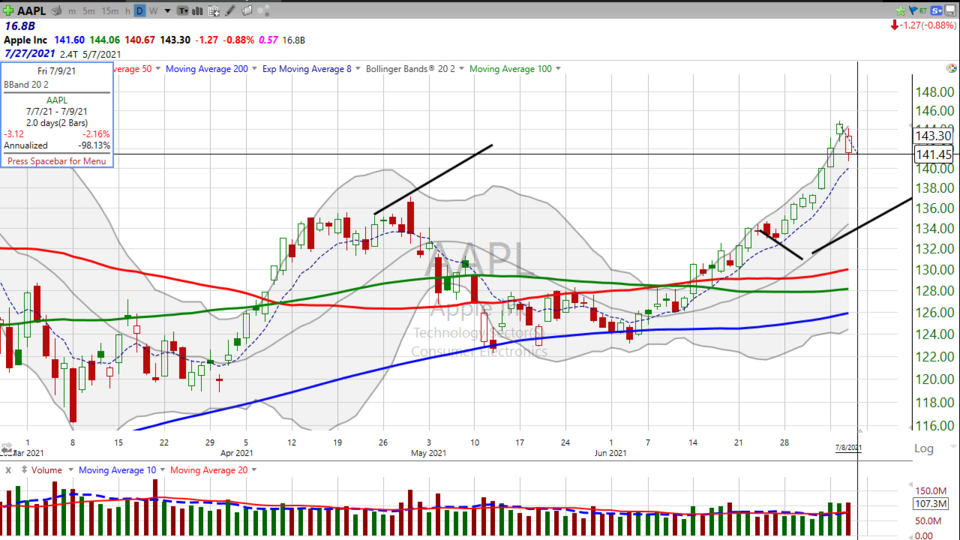Select the pencil drawing tool
This screenshot has height=540, width=960.
tap(230, 10)
